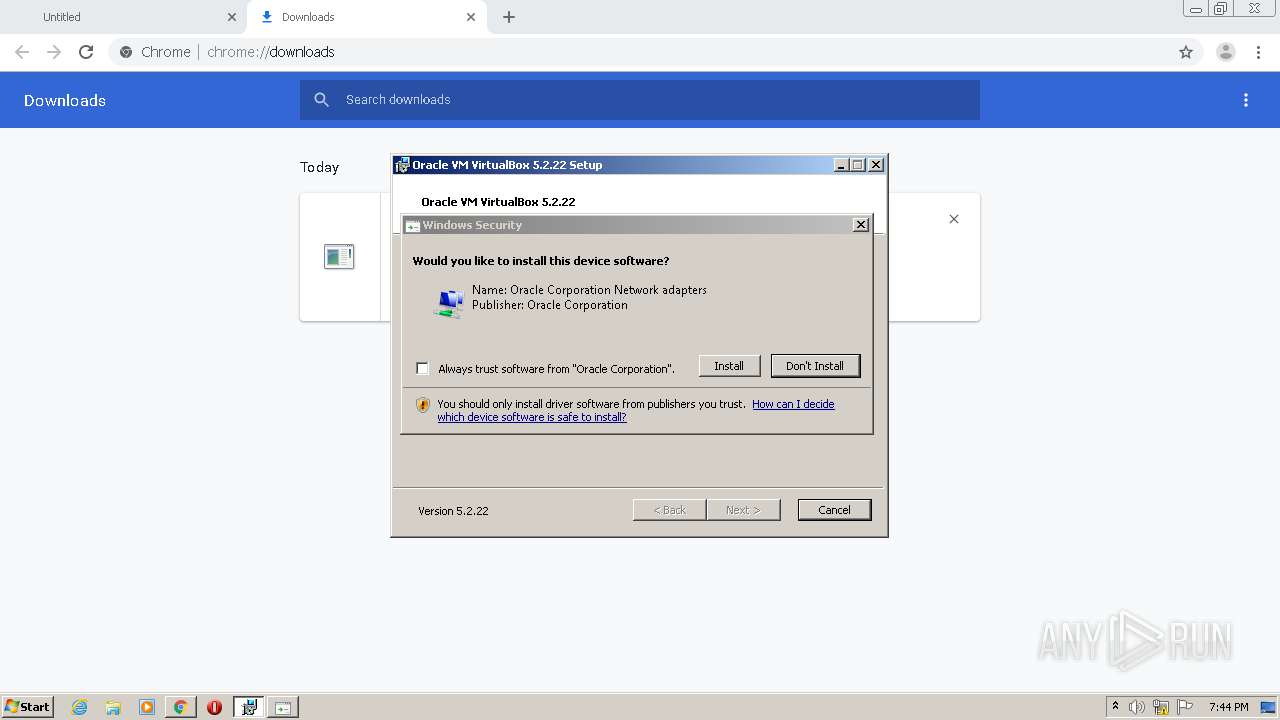Open Opera from taskbar
This screenshot has height=720, width=1280.
click(x=214, y=707)
